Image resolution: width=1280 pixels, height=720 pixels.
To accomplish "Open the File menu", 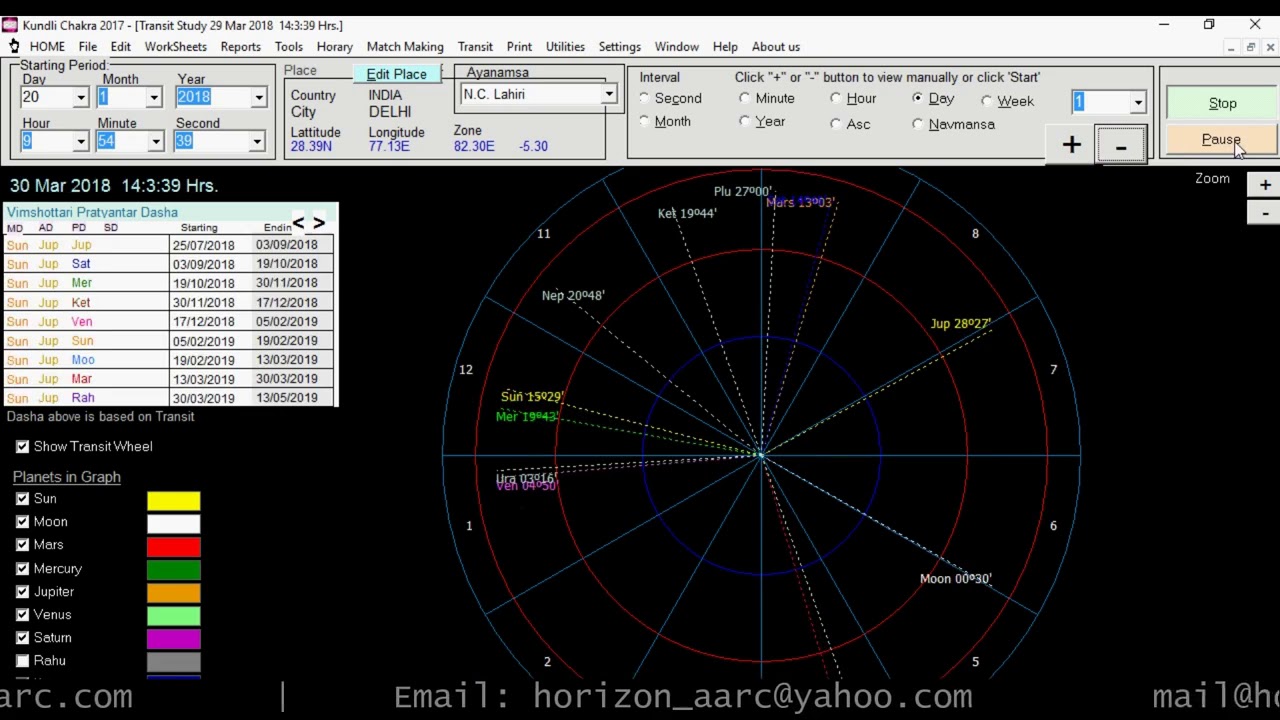I will (88, 47).
